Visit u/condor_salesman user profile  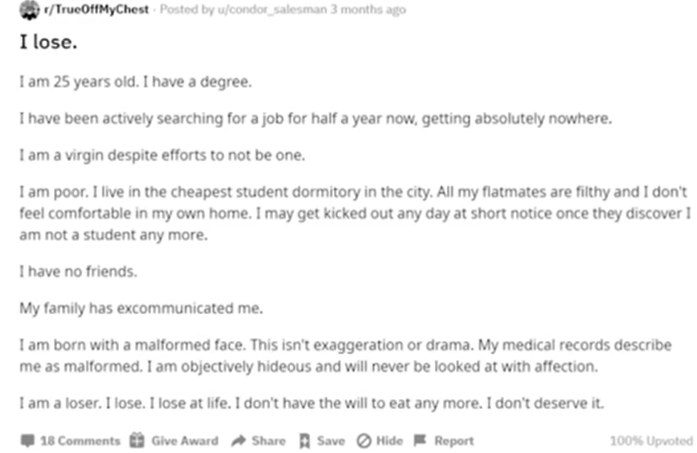point(272,9)
